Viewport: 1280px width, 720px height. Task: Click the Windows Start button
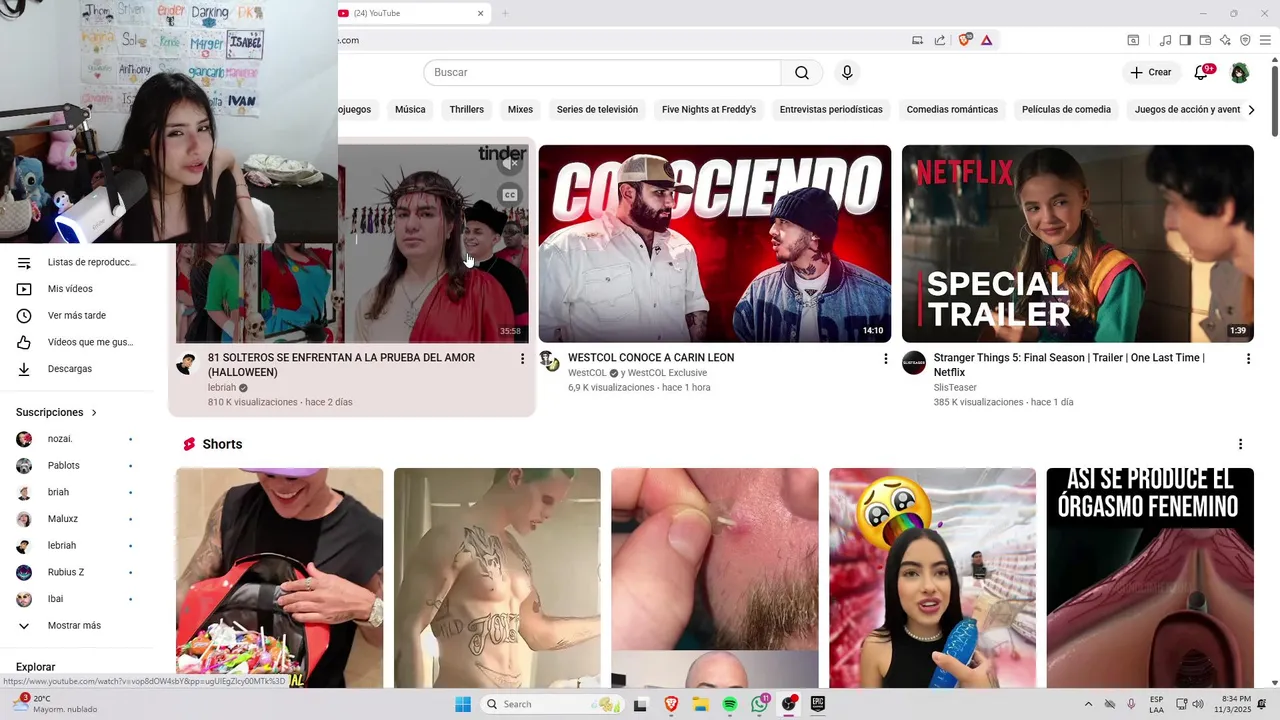462,704
